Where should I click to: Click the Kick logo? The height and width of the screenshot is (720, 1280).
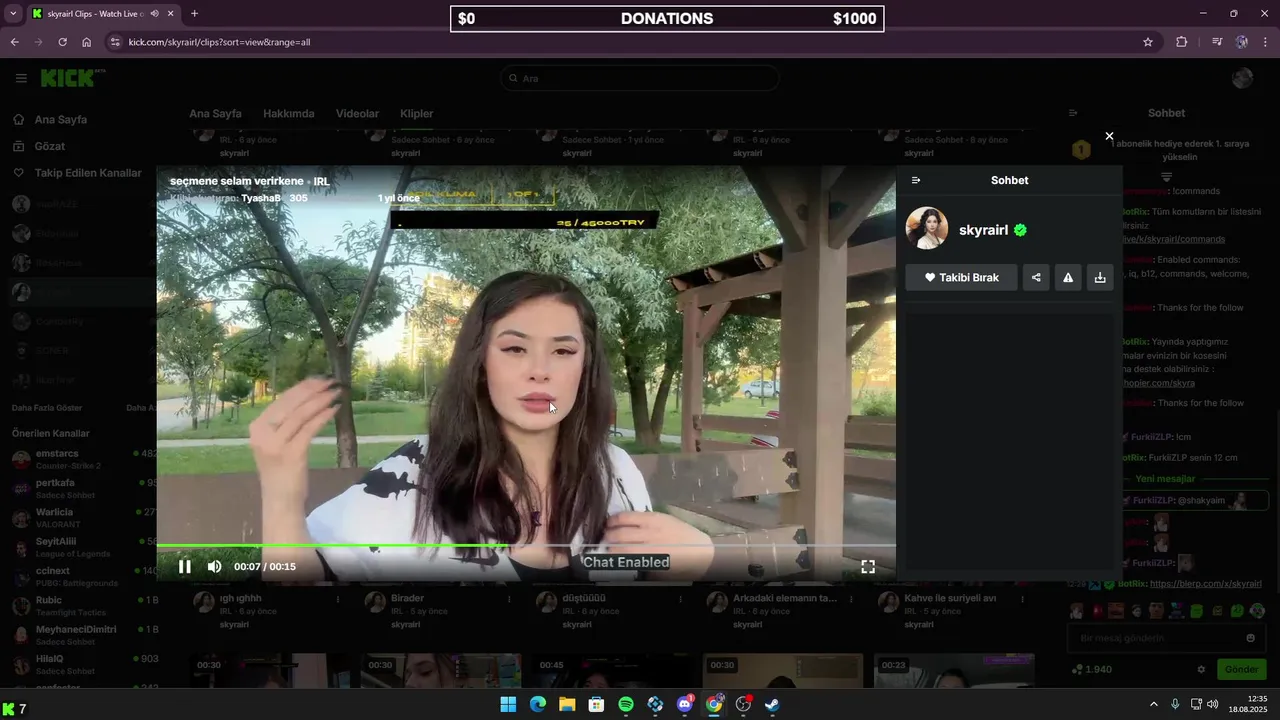pyautogui.click(x=72, y=78)
